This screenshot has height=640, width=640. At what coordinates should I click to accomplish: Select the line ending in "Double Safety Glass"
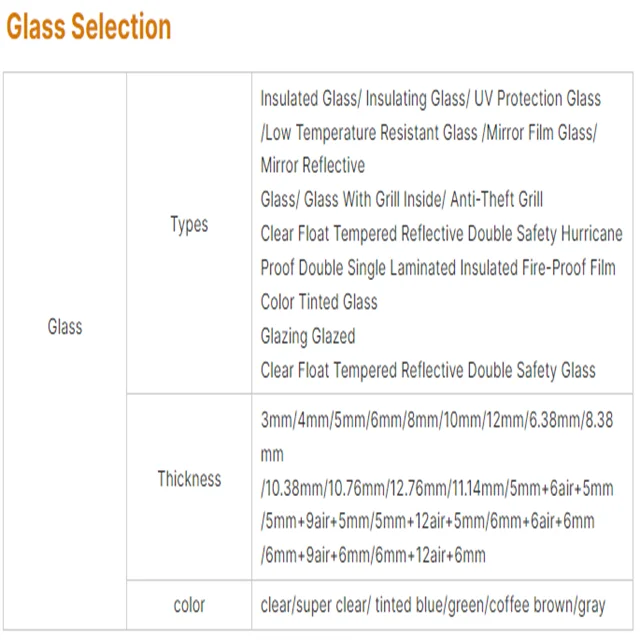428,370
